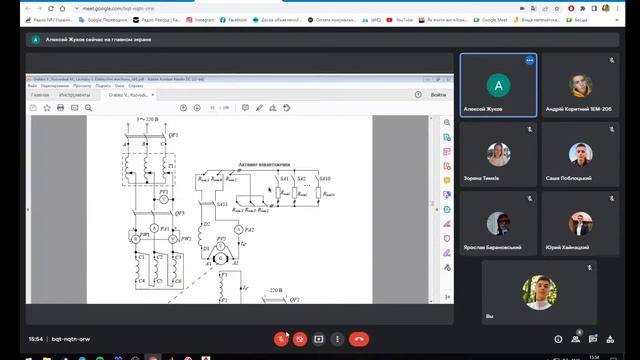The height and width of the screenshot is (360, 640).
Task: Click the open PDF document tab in Acrobat
Action: click(129, 95)
